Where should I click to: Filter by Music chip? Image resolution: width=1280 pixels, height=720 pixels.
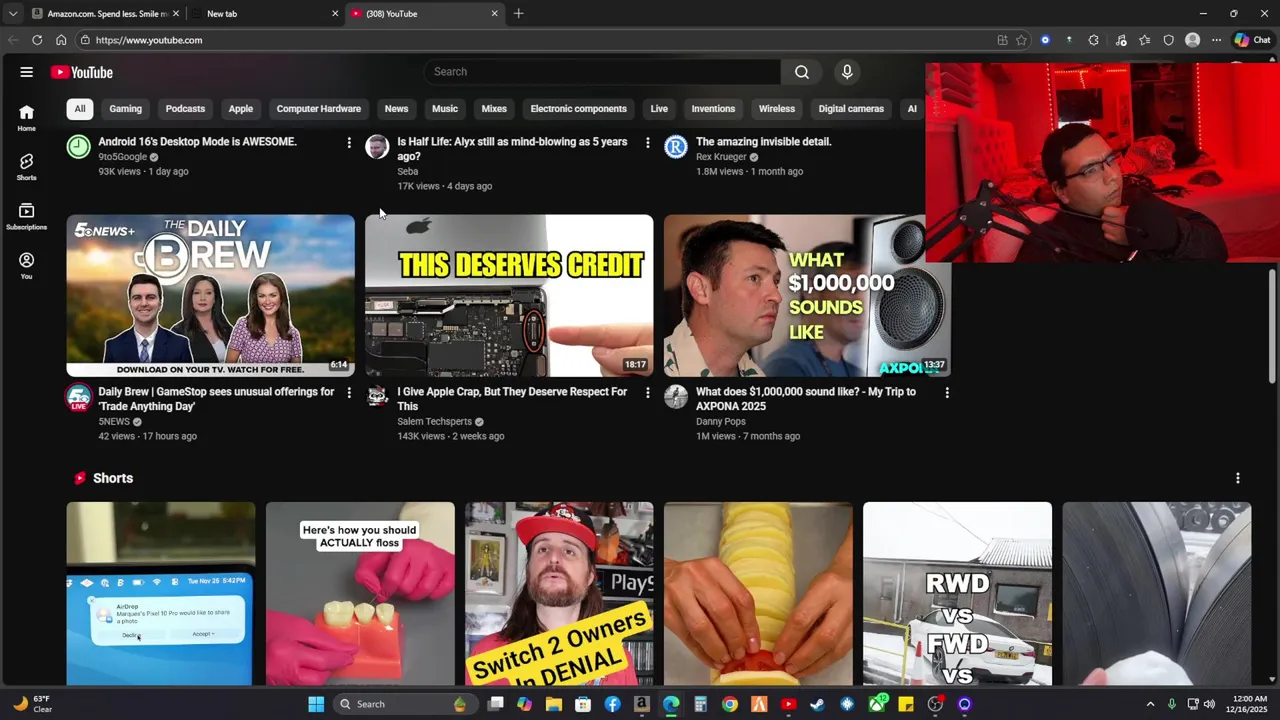click(445, 109)
